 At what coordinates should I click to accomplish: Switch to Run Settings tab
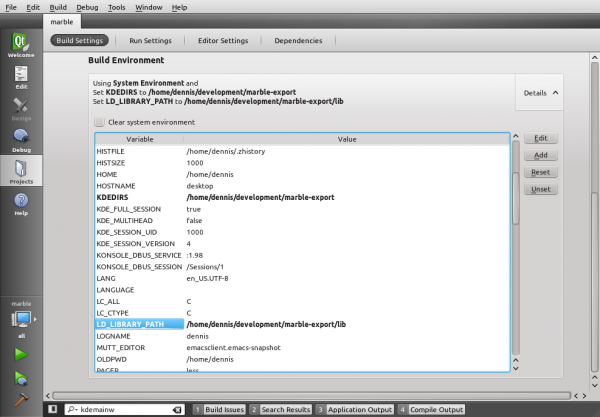click(150, 41)
